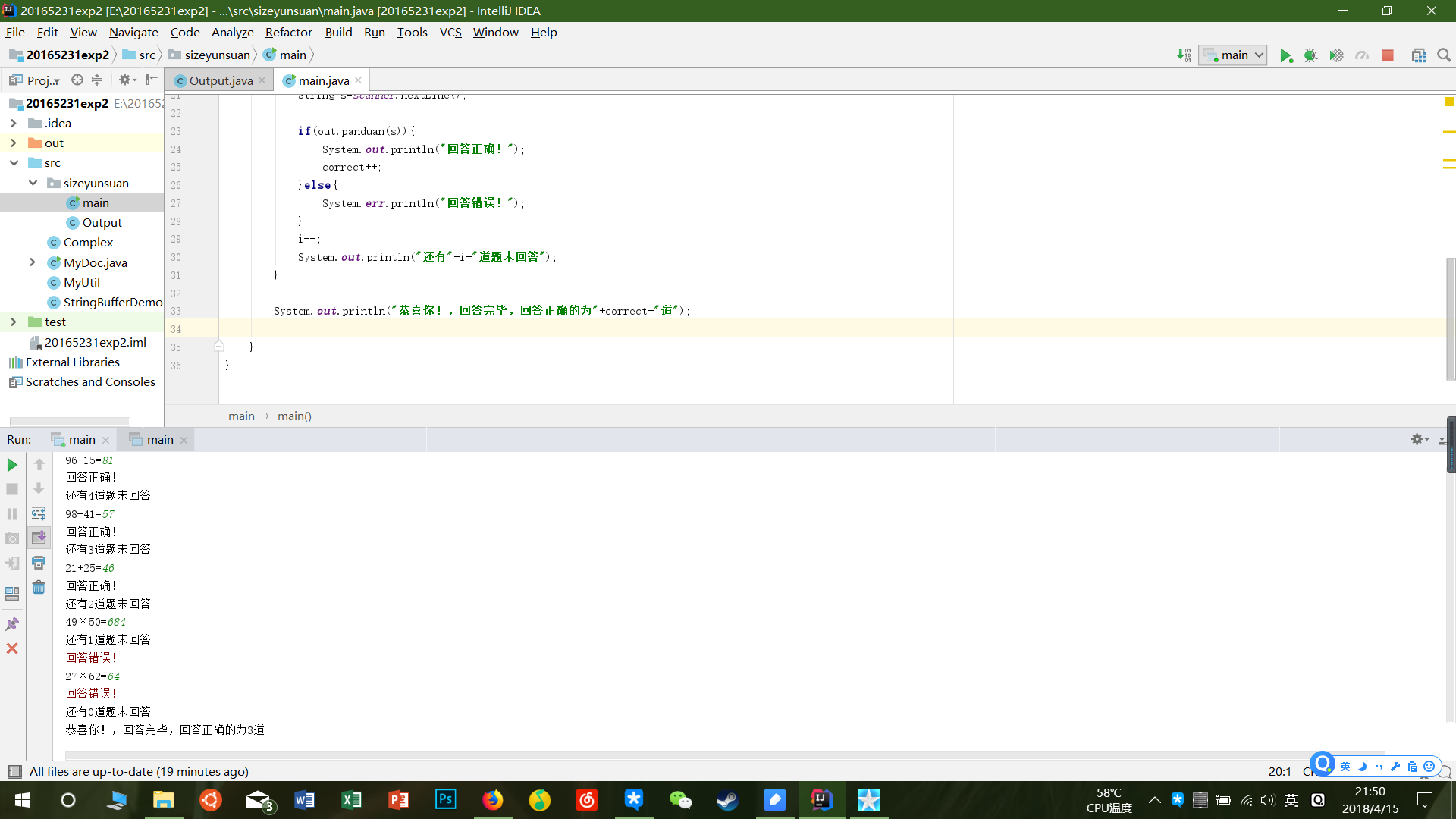Start debugging with the green bug icon

tap(1311, 55)
